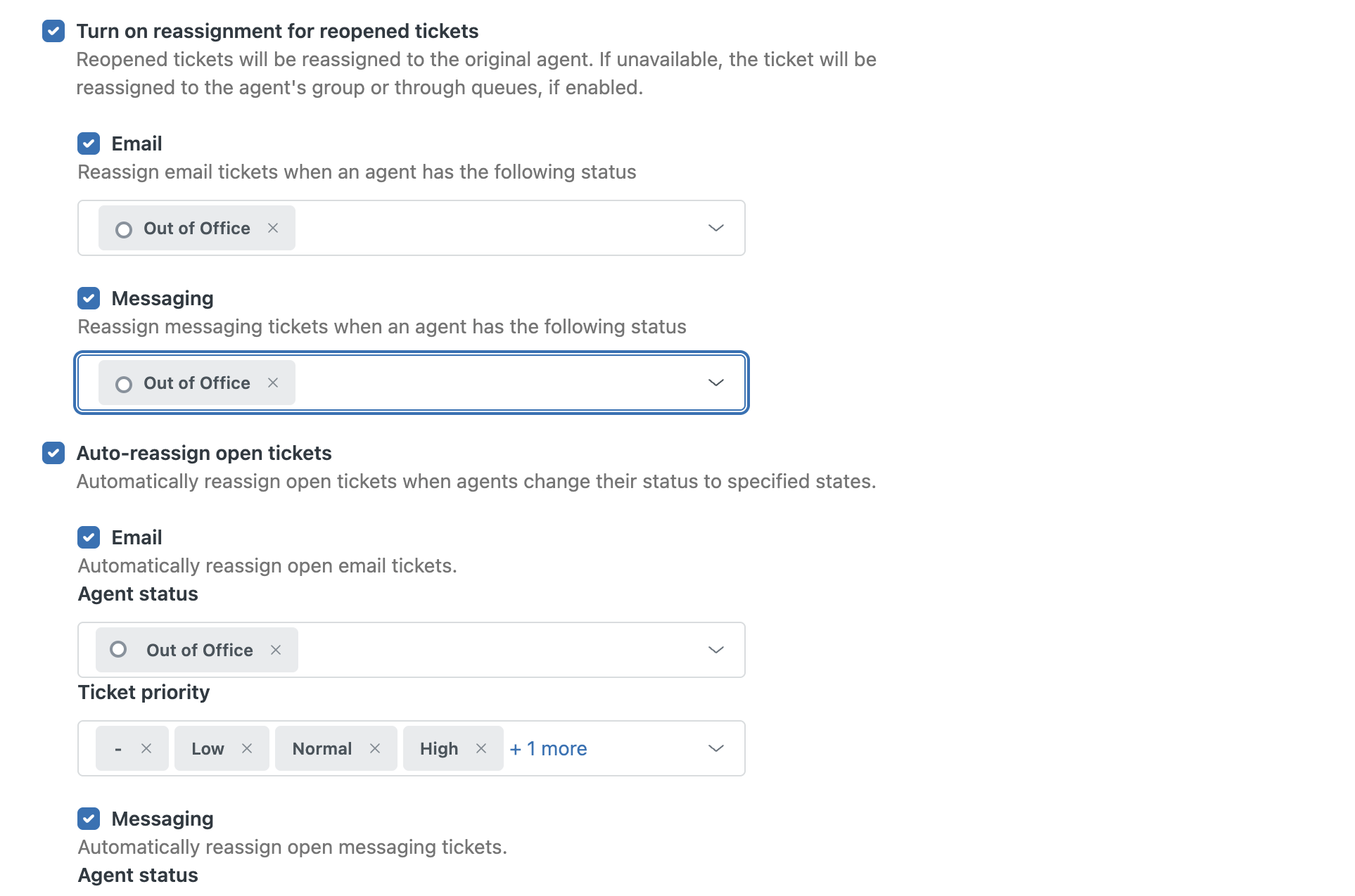The height and width of the screenshot is (896, 1355).
Task: Remove the Normal priority tag
Action: (375, 748)
